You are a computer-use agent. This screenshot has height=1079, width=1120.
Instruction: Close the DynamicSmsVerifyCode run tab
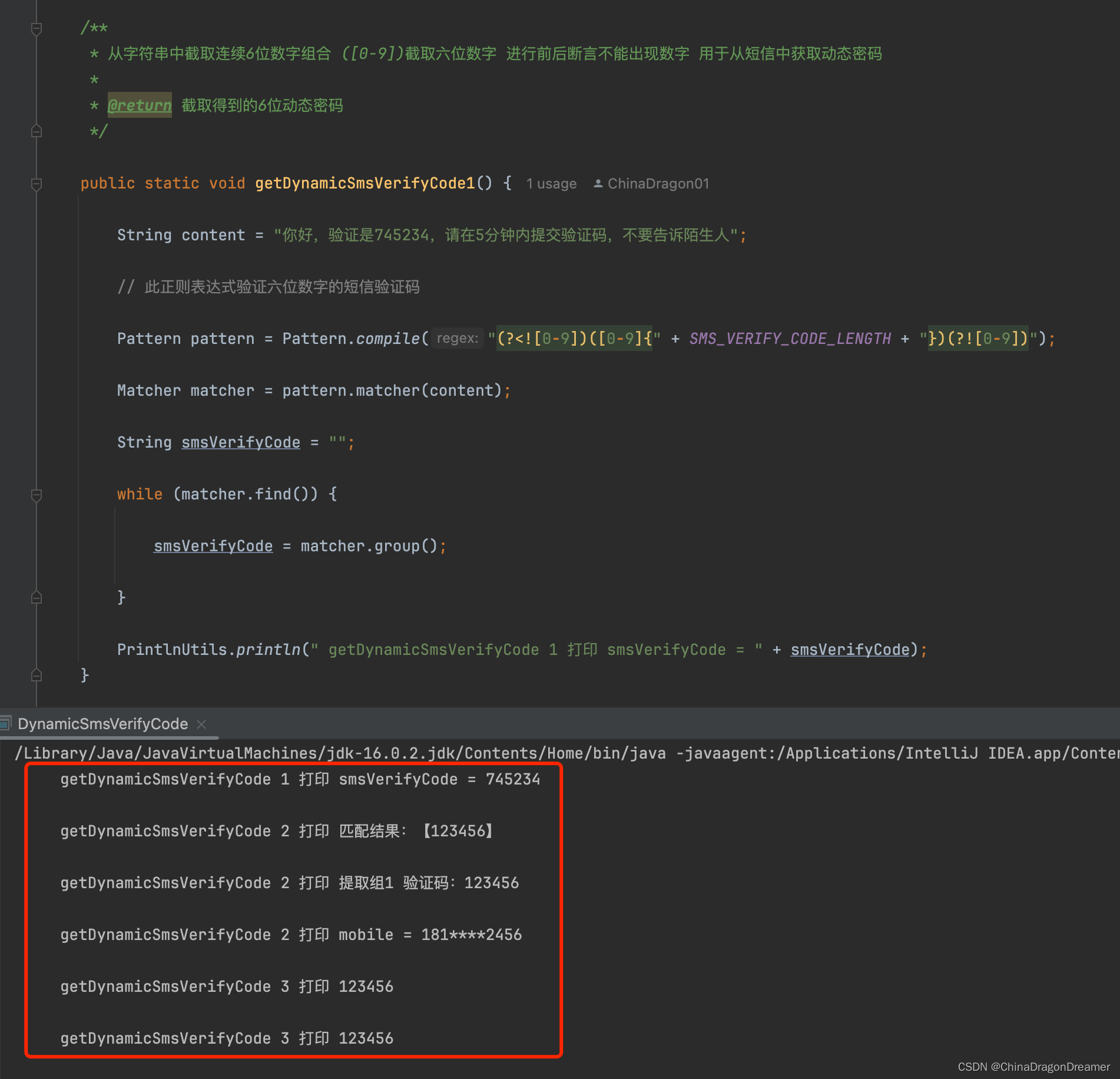[201, 724]
